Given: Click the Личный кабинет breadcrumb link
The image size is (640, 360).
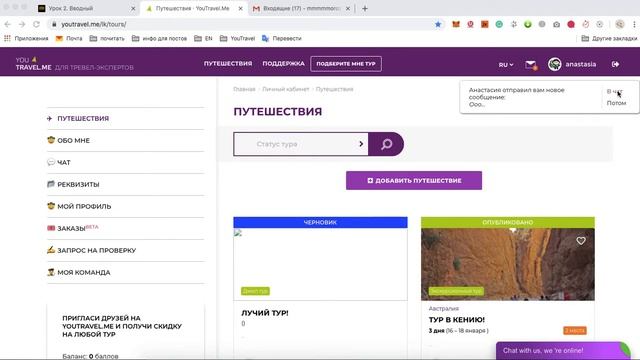Looking at the screenshot, I should pos(286,89).
